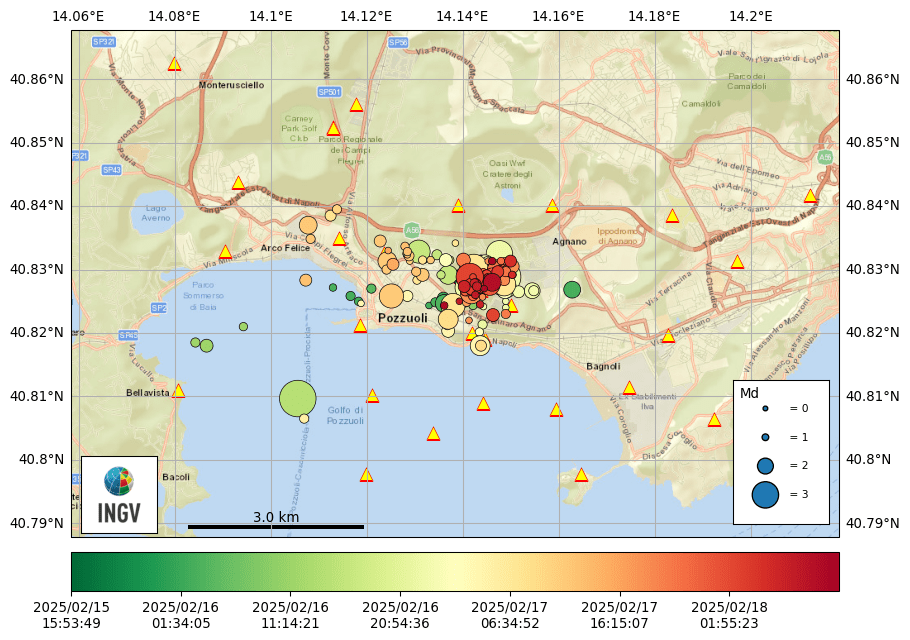The image size is (910, 640).
Task: Select the dark green circle near Agnano
Action: 572,289
